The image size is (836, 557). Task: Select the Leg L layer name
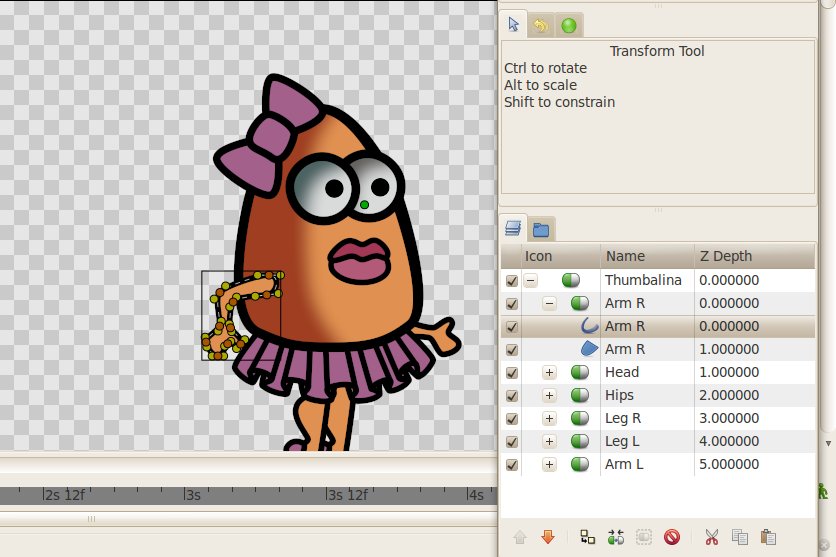click(x=622, y=441)
